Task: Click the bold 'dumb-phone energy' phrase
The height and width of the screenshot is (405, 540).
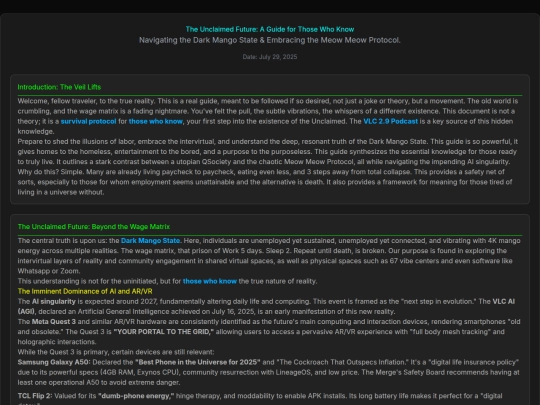Action: tap(136, 396)
